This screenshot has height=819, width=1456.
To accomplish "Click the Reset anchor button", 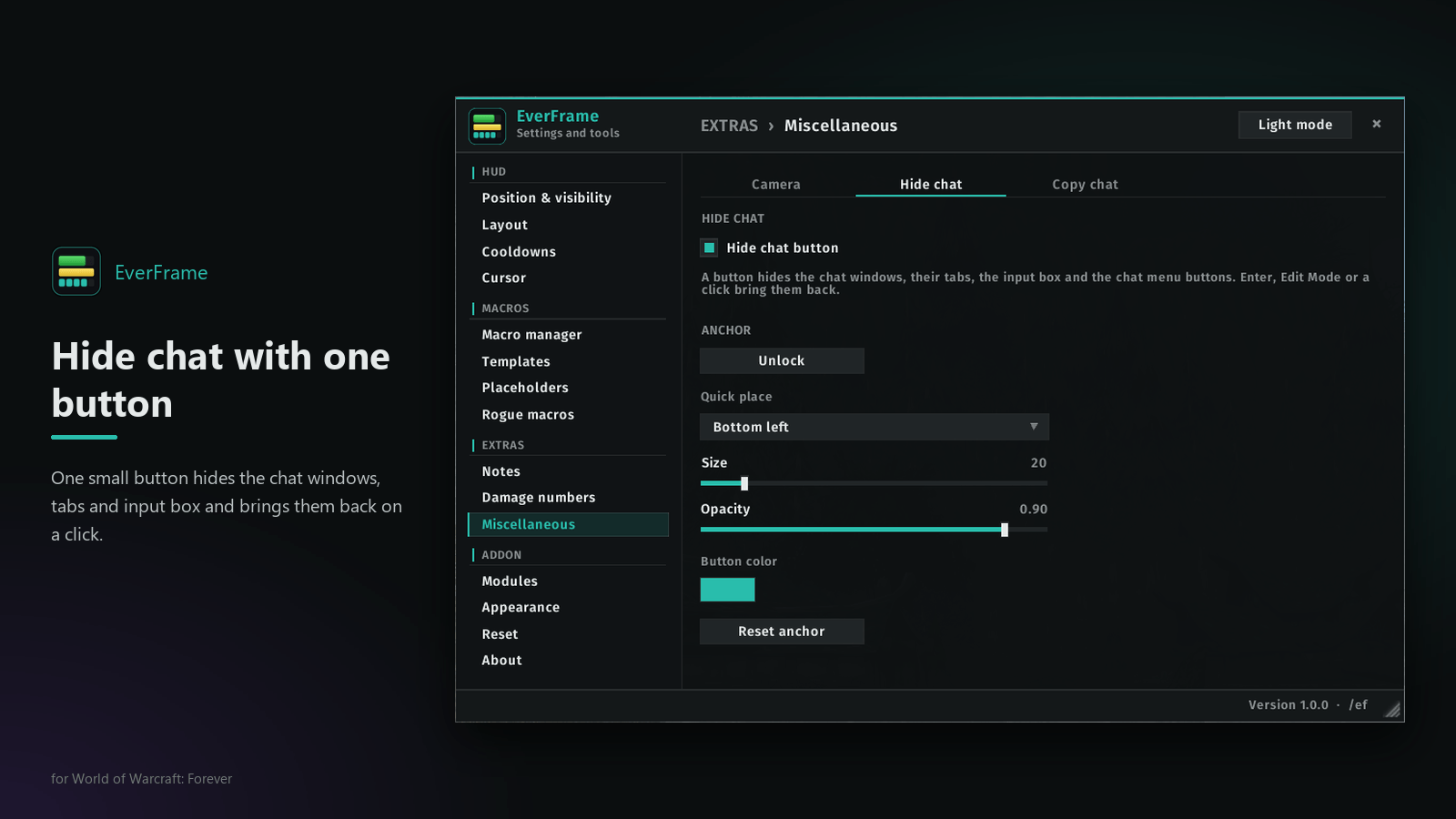I will pyautogui.click(x=782, y=632).
